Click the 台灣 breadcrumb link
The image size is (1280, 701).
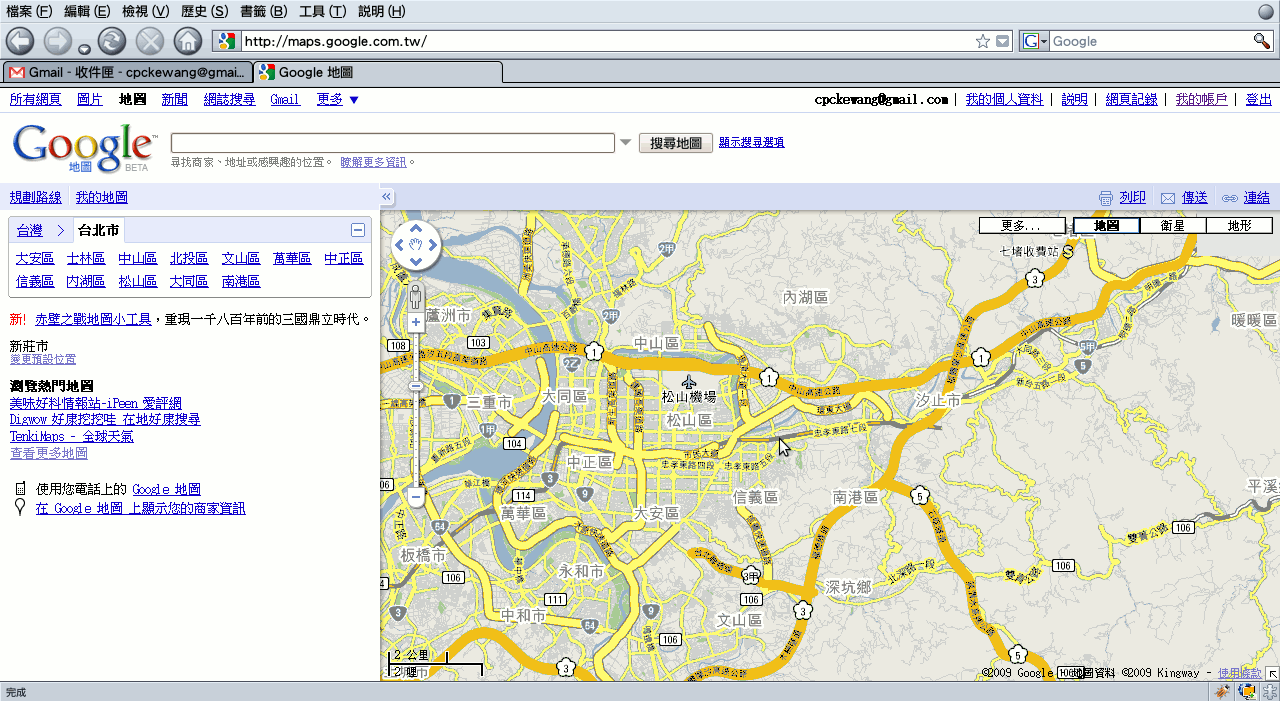click(x=30, y=230)
